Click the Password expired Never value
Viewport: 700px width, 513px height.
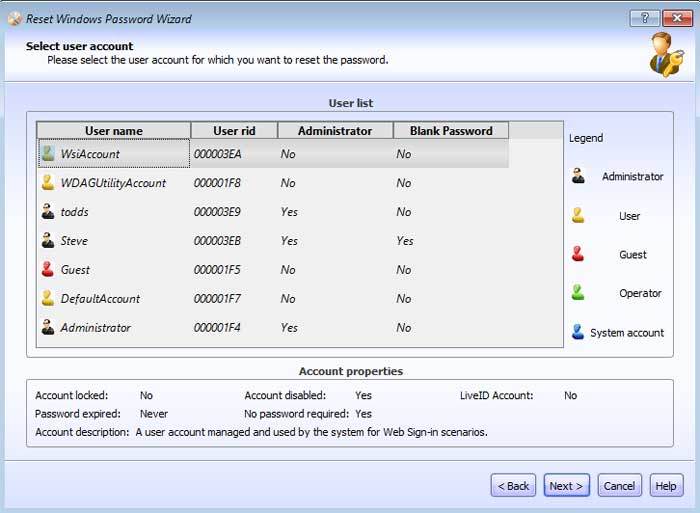point(154,414)
